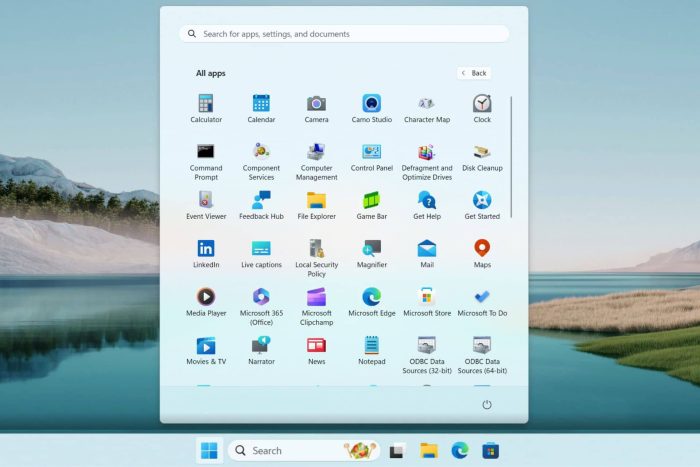The image size is (700, 467).
Task: Launch Microsoft Edge from the taskbar
Action: pyautogui.click(x=459, y=451)
